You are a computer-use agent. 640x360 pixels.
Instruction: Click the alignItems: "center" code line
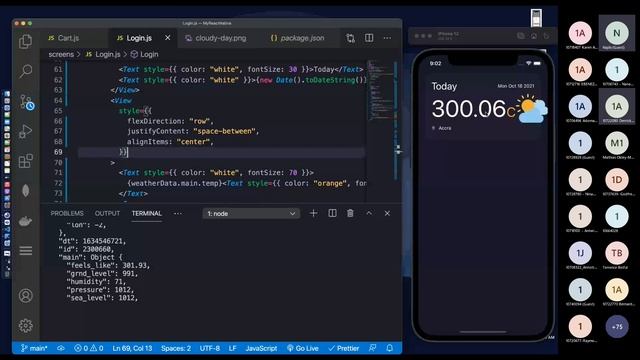[170, 142]
